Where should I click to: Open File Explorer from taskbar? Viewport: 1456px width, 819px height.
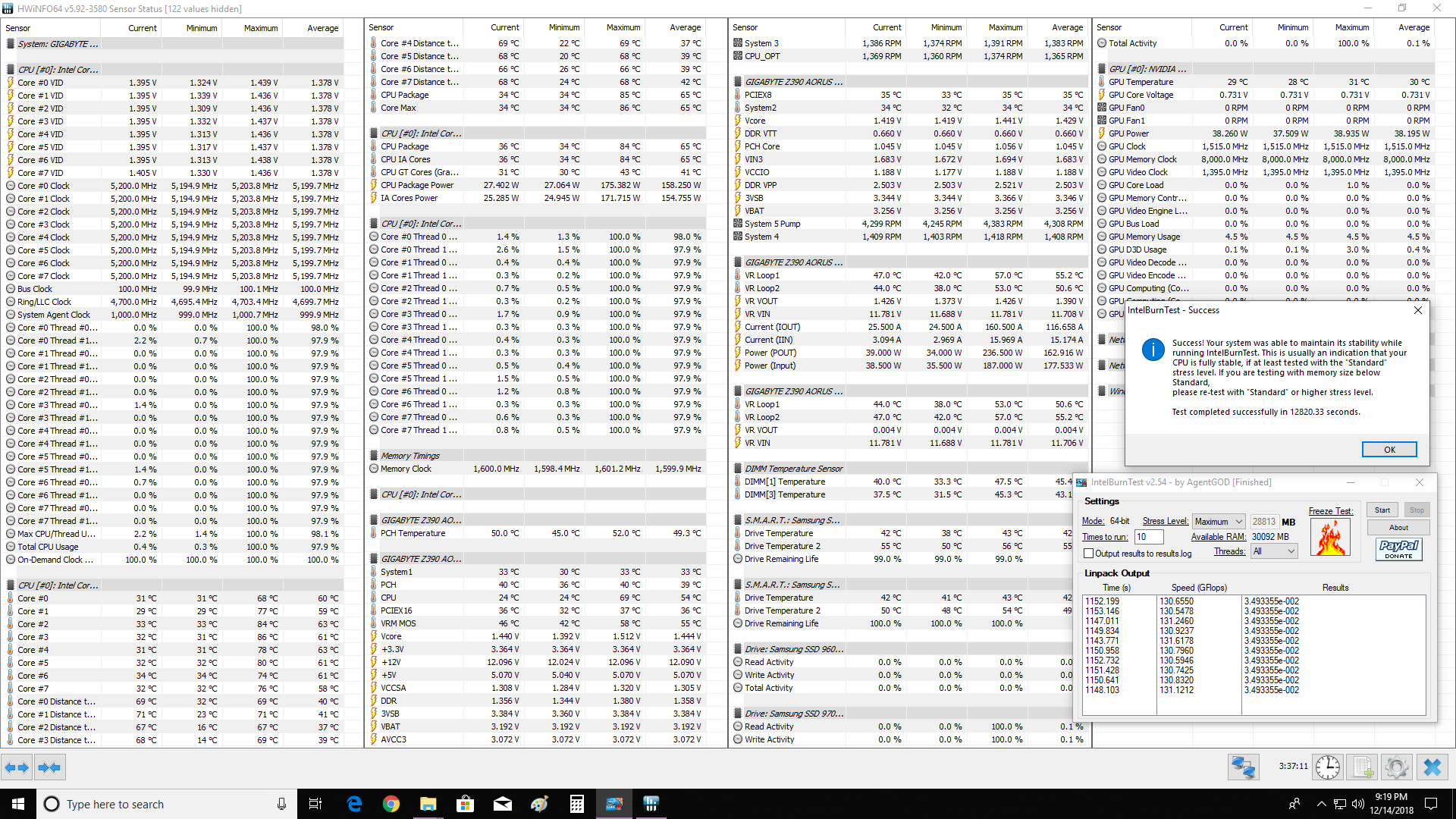coord(428,804)
